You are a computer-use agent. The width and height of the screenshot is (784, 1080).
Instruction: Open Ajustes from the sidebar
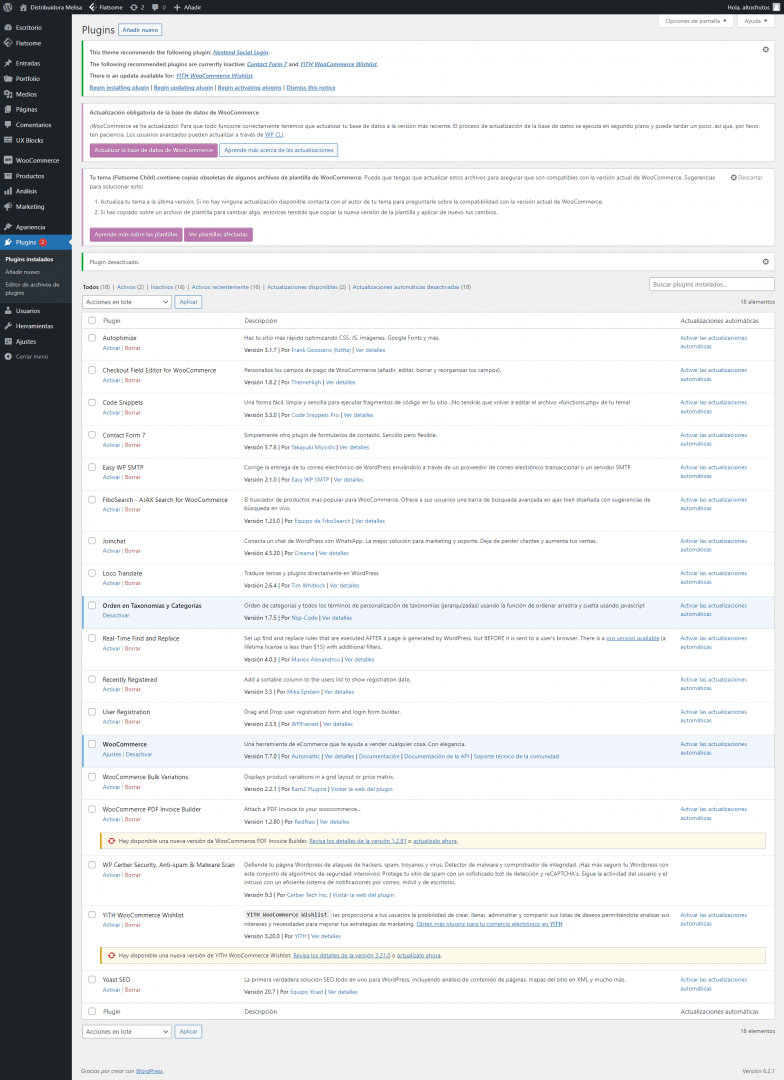click(25, 342)
